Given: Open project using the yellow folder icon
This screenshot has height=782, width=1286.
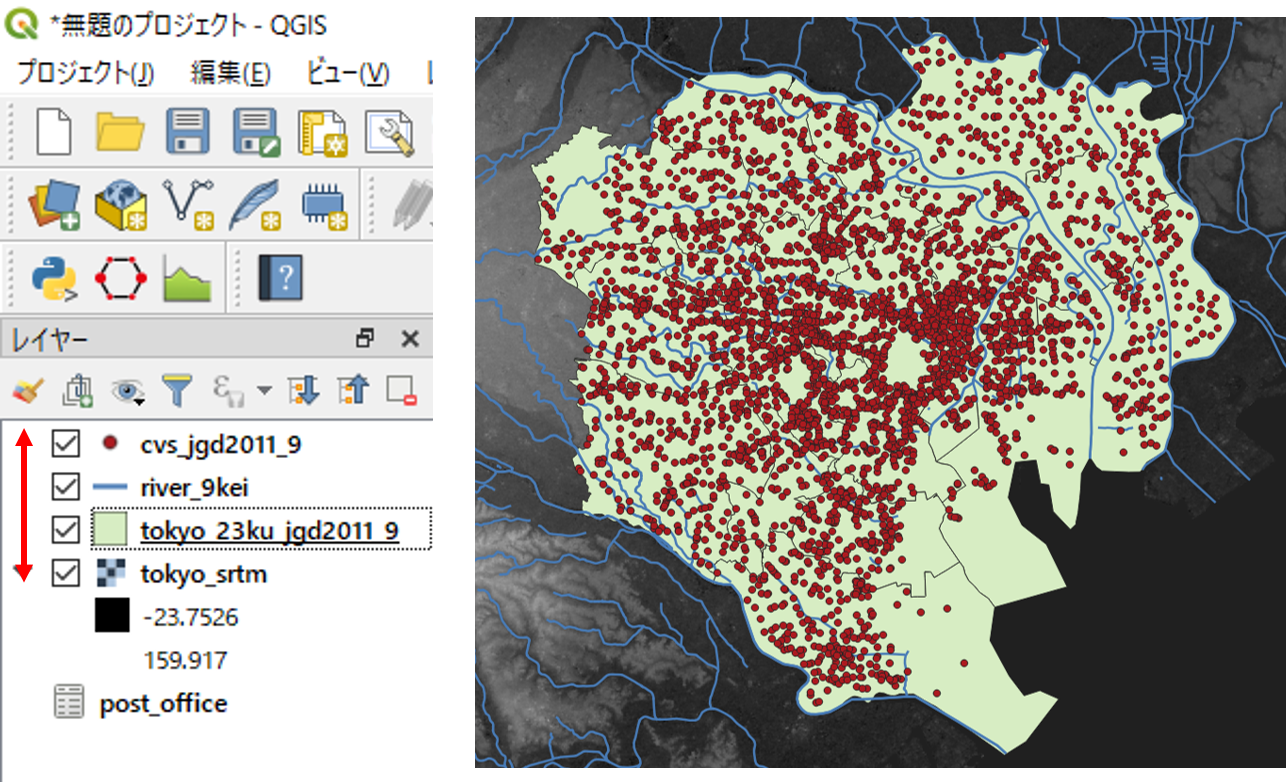Looking at the screenshot, I should (120, 131).
